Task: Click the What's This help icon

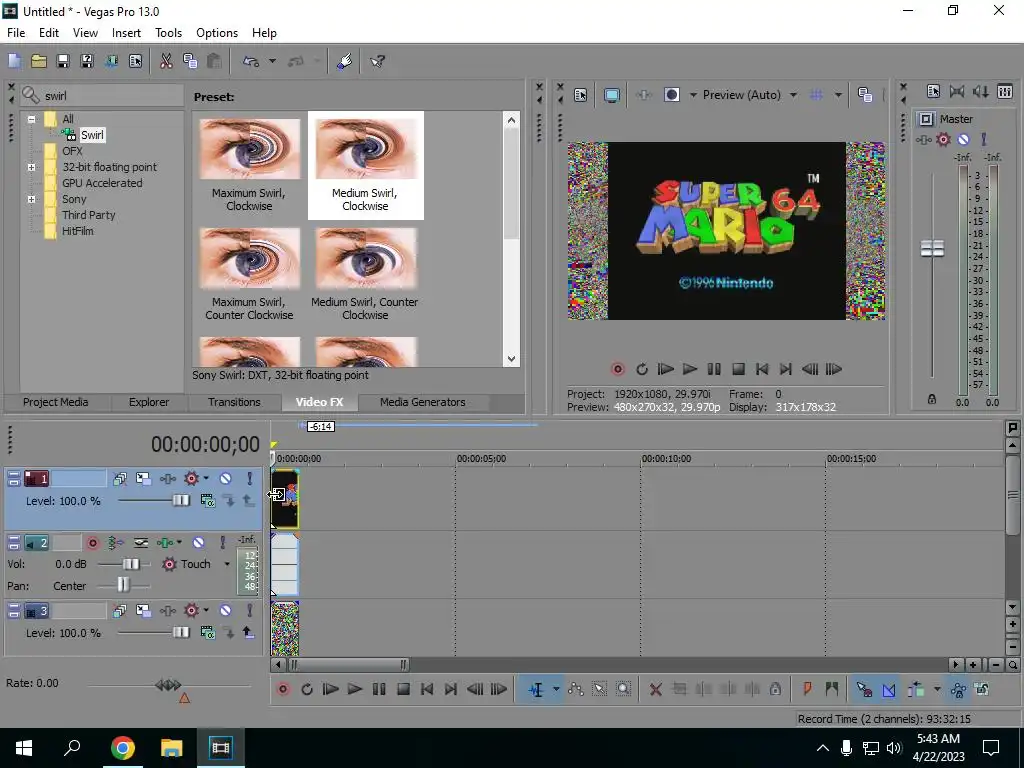Action: click(x=377, y=61)
